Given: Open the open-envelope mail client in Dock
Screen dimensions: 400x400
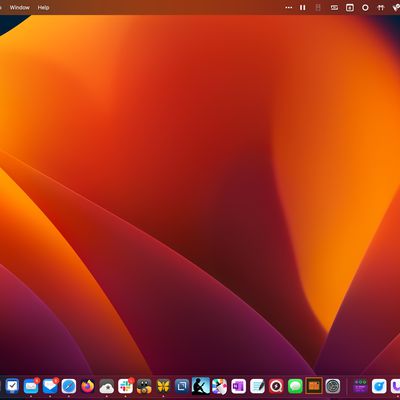Looking at the screenshot, I should click(50, 386).
